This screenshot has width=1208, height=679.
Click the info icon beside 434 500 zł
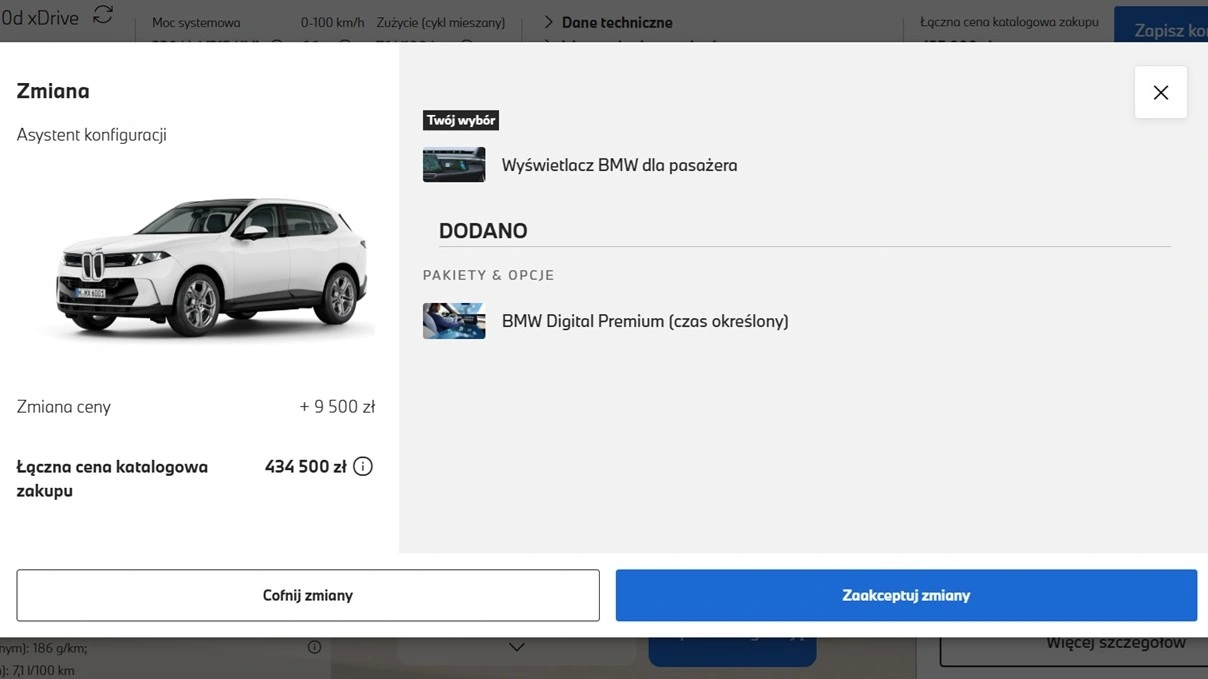tap(363, 466)
